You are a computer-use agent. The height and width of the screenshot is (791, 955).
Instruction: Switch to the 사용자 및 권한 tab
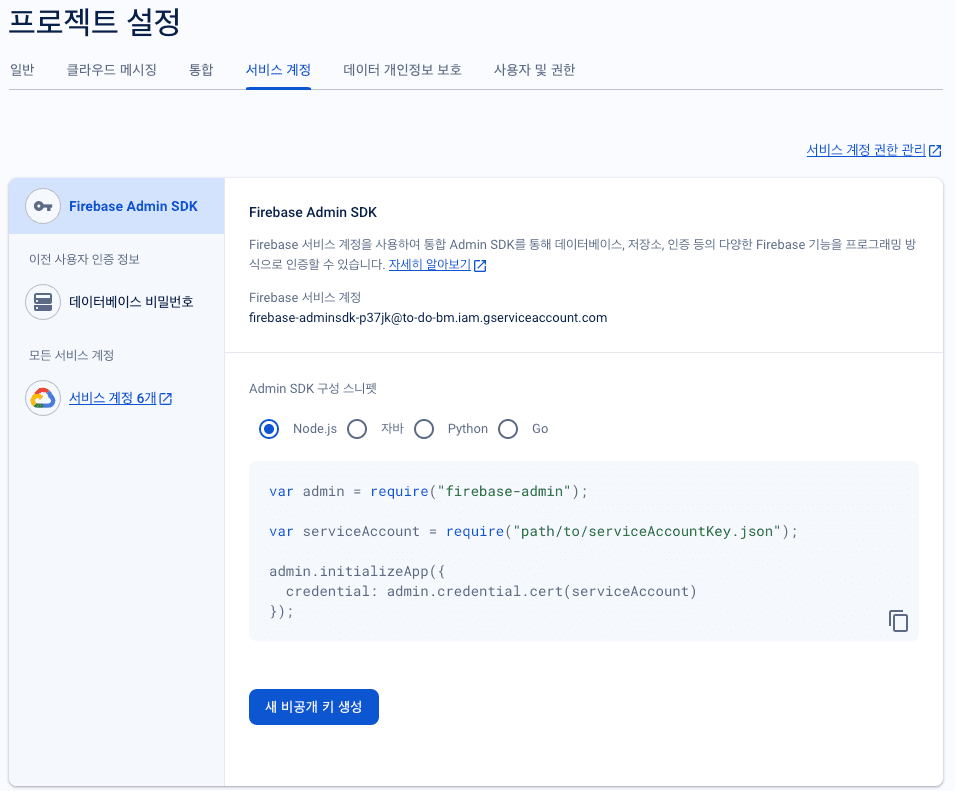point(534,70)
